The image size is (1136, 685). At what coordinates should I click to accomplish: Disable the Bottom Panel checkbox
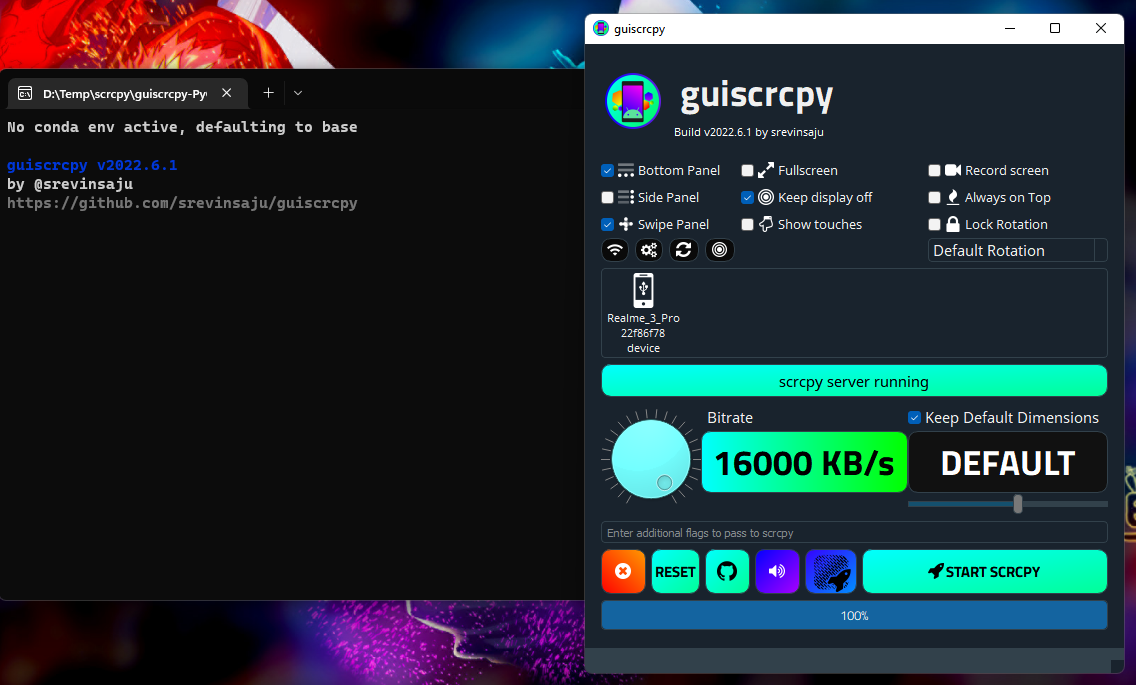[606, 170]
